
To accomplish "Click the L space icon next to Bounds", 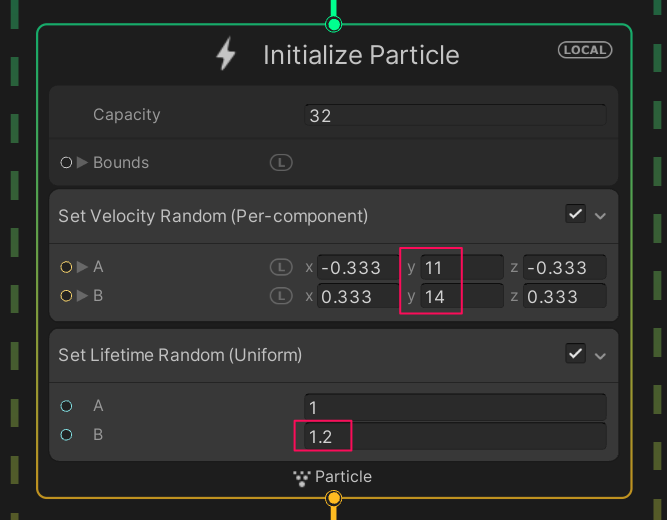I will (x=281, y=162).
